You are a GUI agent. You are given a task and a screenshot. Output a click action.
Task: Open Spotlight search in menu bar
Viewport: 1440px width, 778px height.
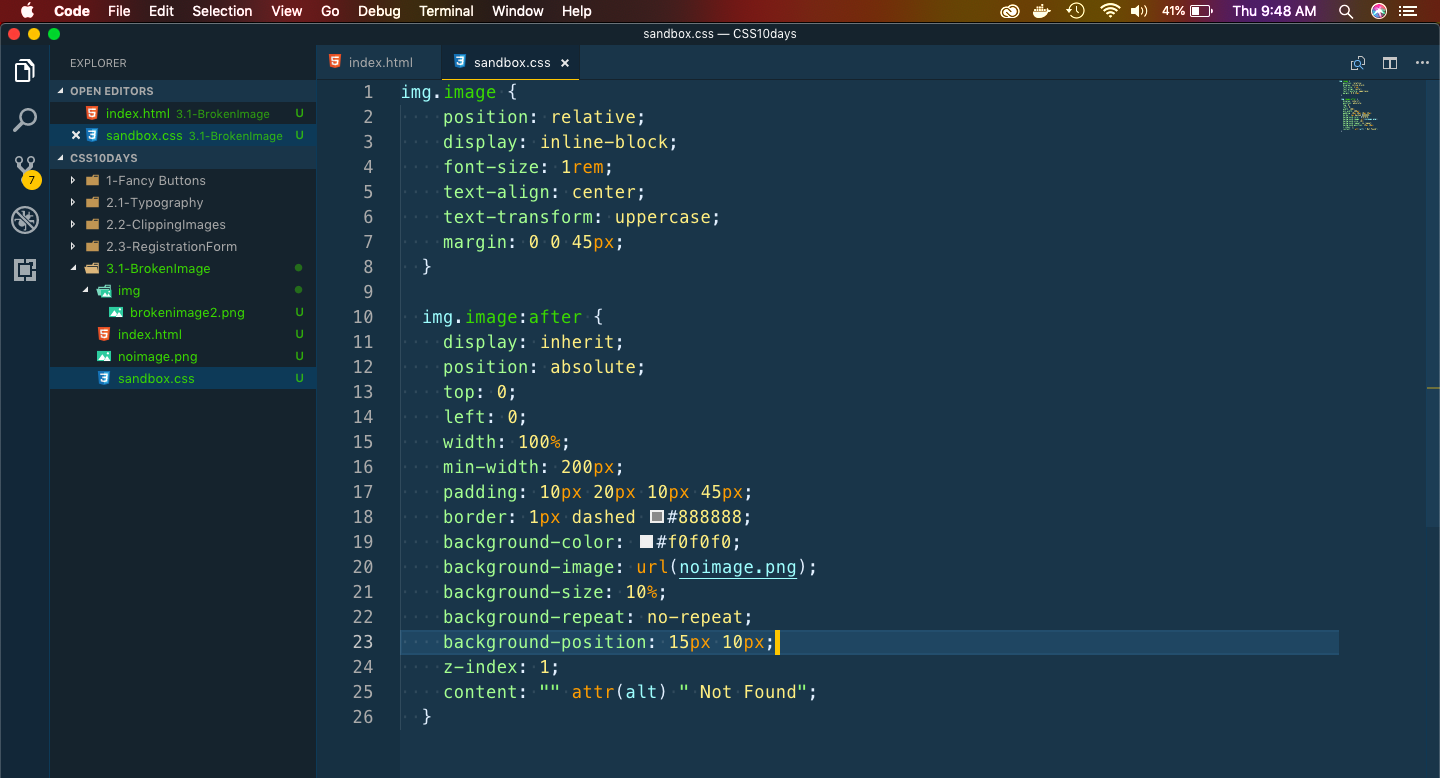pos(1346,11)
